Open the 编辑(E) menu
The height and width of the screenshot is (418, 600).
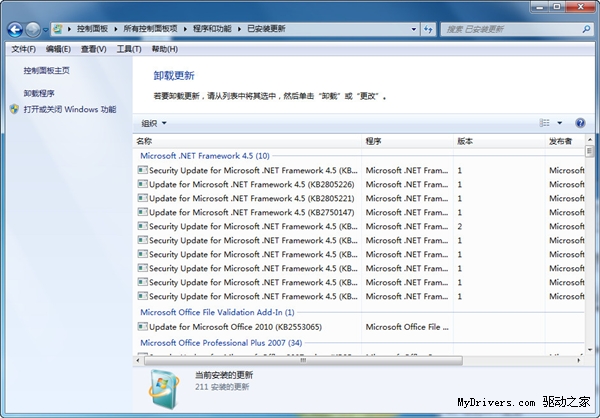coord(58,49)
